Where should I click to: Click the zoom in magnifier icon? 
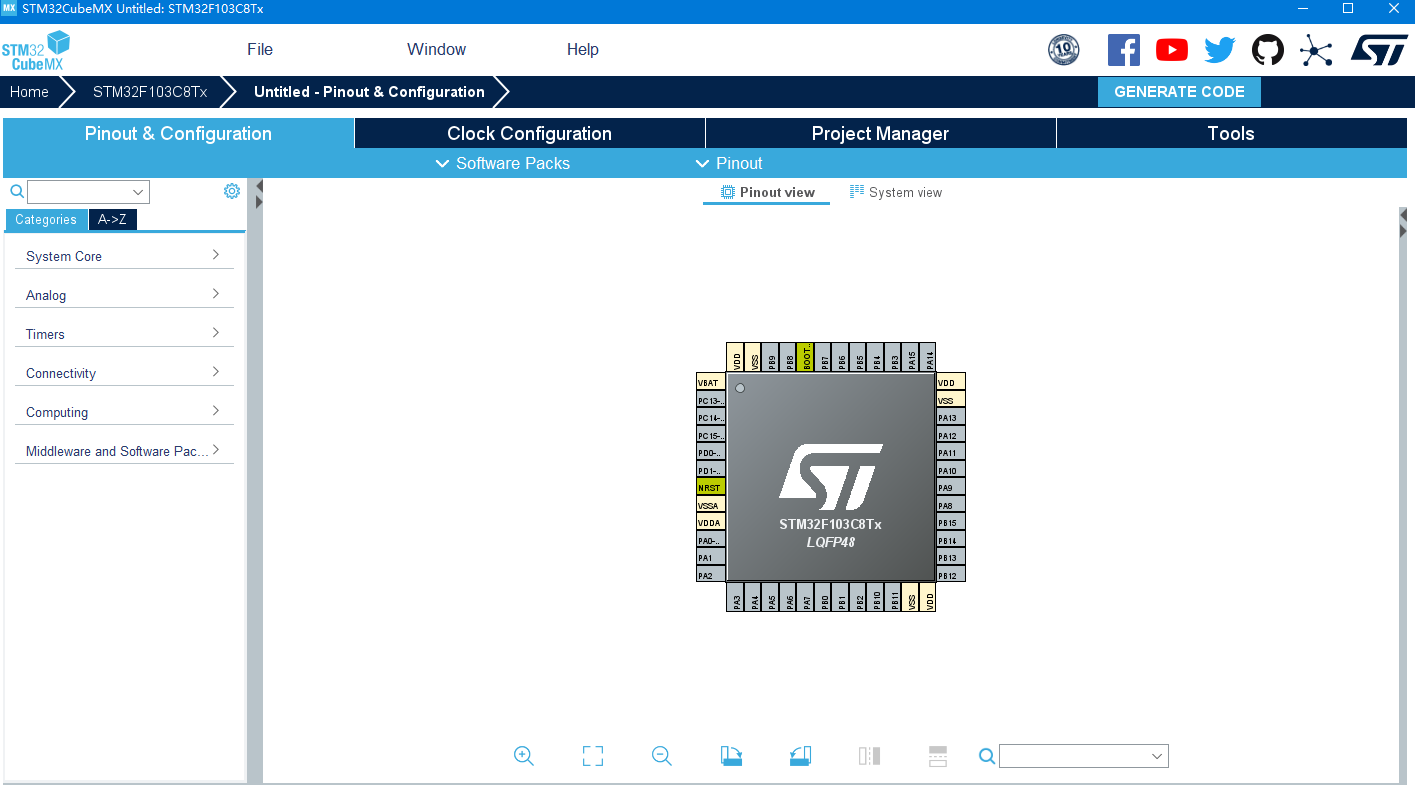click(523, 756)
